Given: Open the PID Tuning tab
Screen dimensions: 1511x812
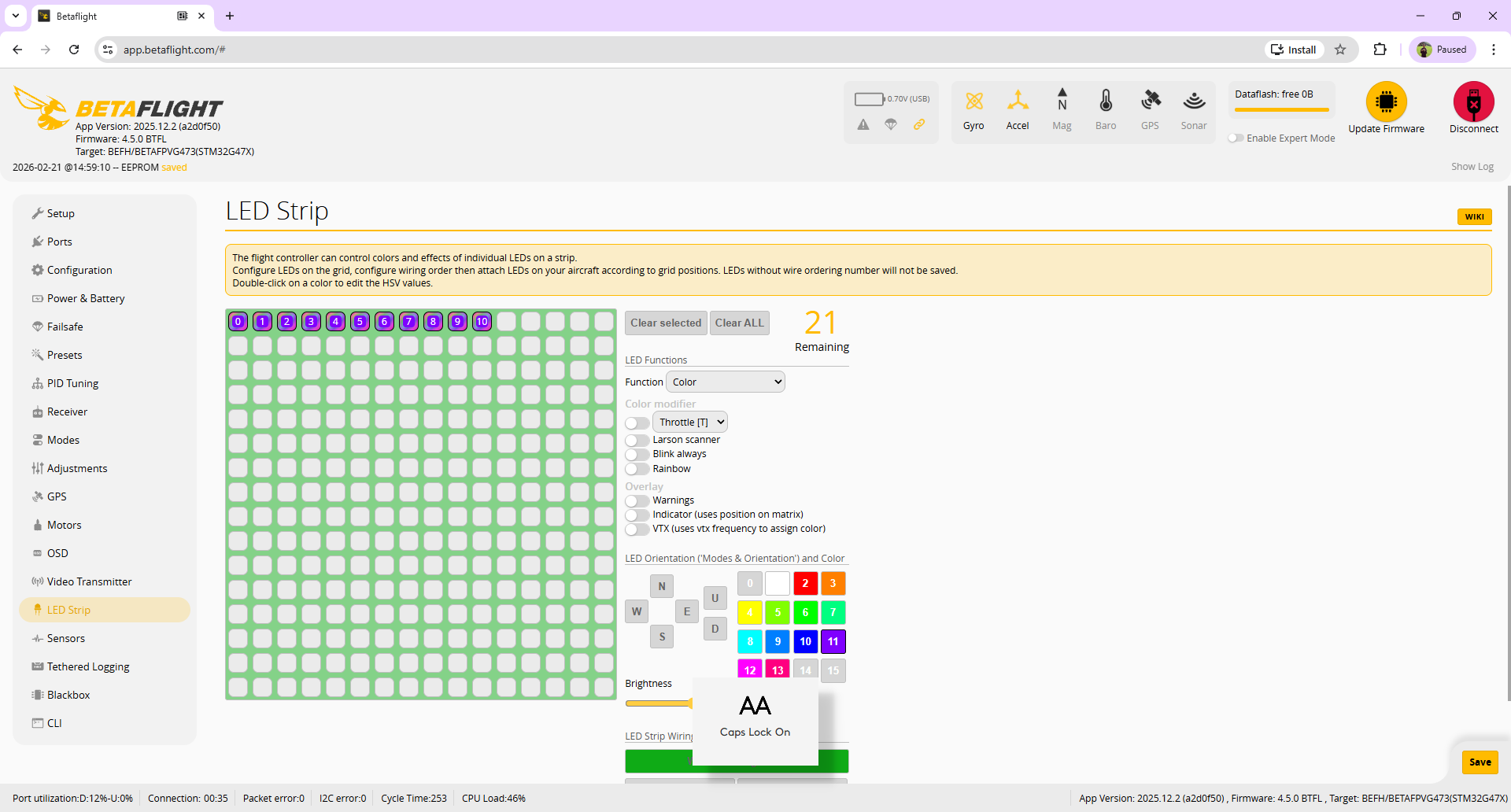Looking at the screenshot, I should [72, 383].
